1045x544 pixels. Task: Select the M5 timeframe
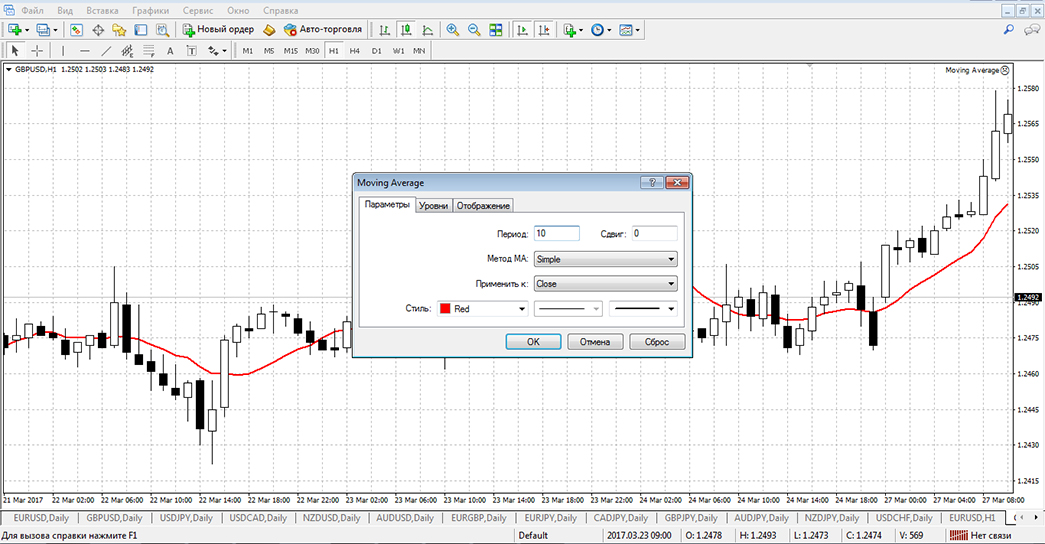click(x=269, y=51)
